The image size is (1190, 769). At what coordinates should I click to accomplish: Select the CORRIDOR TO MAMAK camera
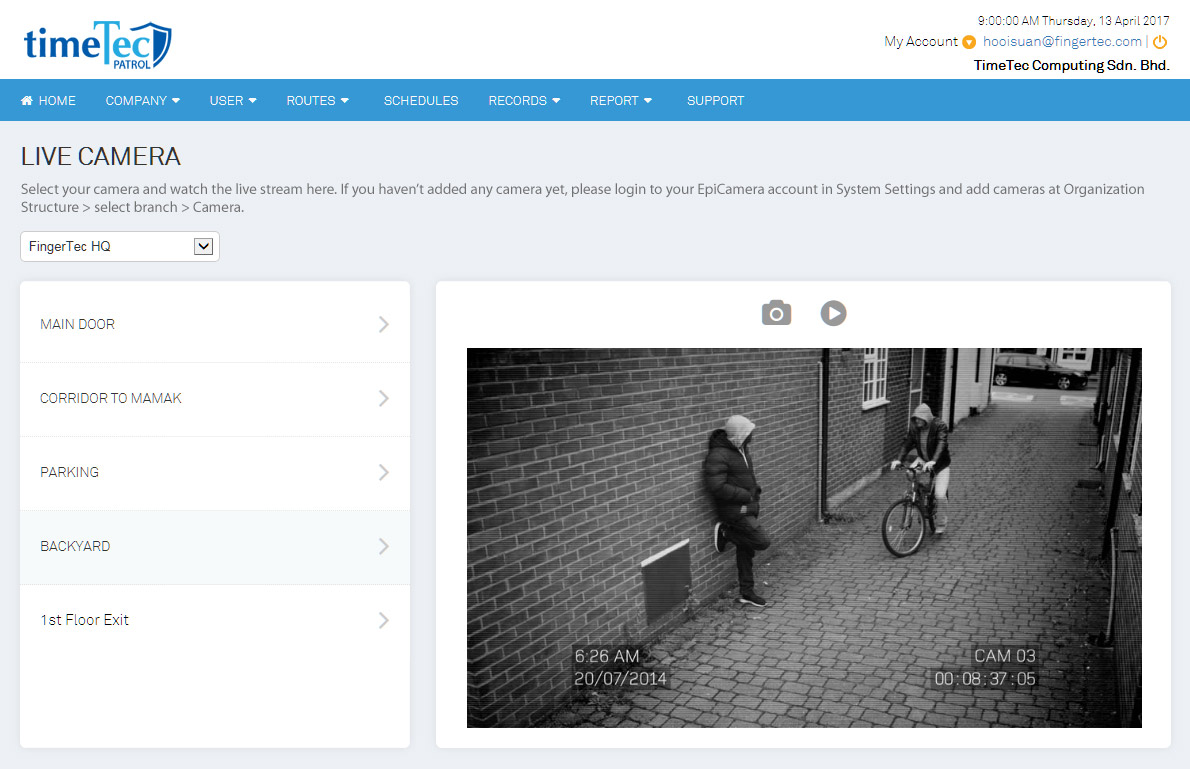pyautogui.click(x=215, y=399)
